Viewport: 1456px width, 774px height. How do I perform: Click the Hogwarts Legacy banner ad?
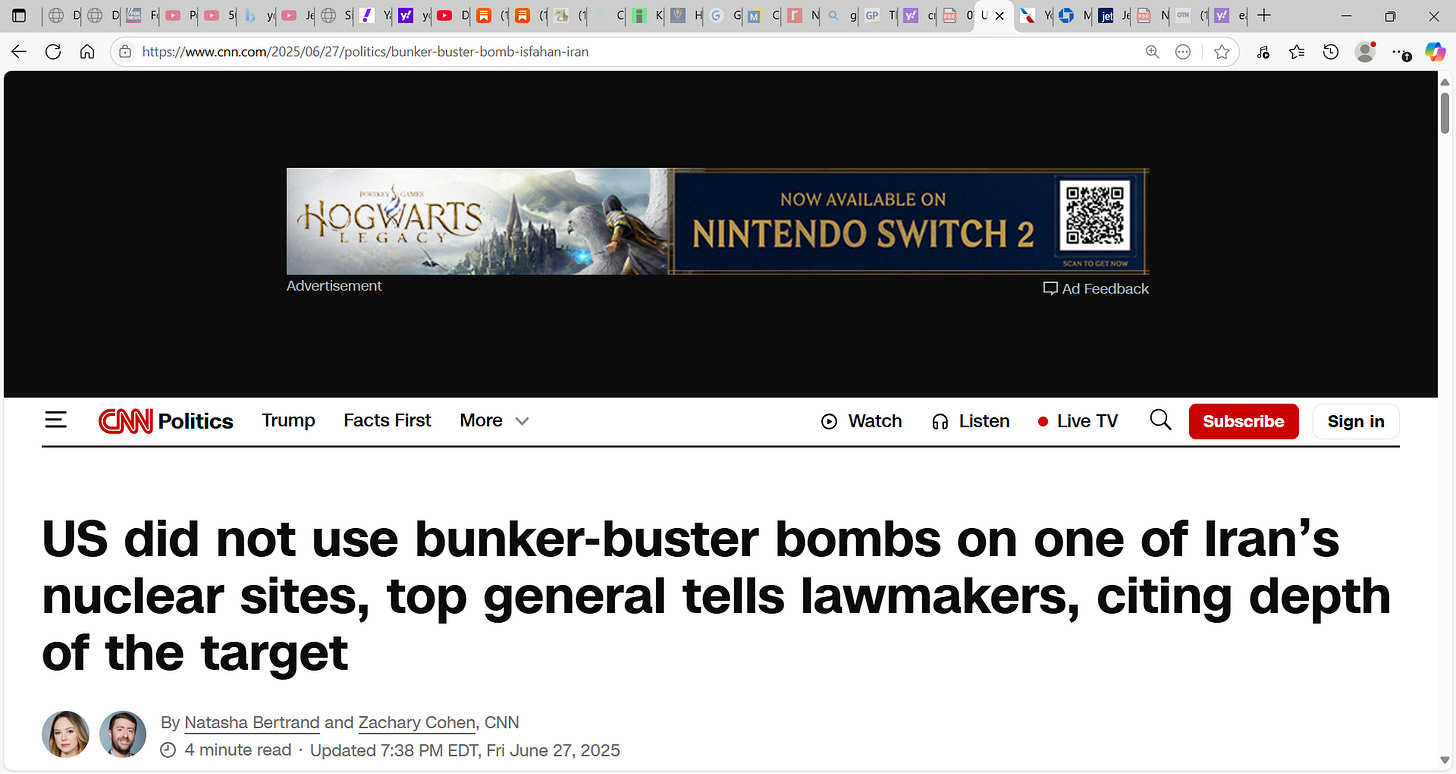[717, 221]
